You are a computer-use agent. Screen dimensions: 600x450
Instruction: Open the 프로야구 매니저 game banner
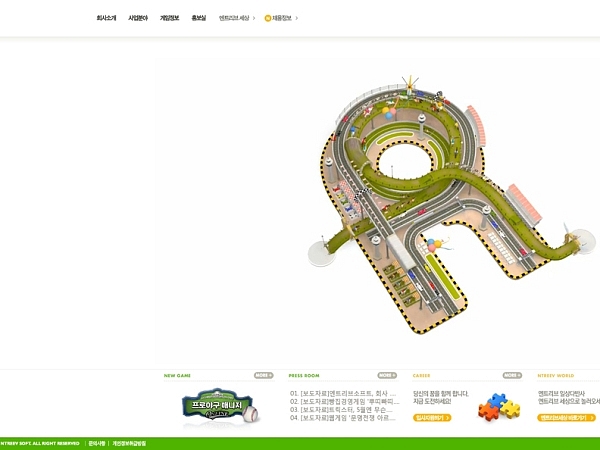click(219, 406)
